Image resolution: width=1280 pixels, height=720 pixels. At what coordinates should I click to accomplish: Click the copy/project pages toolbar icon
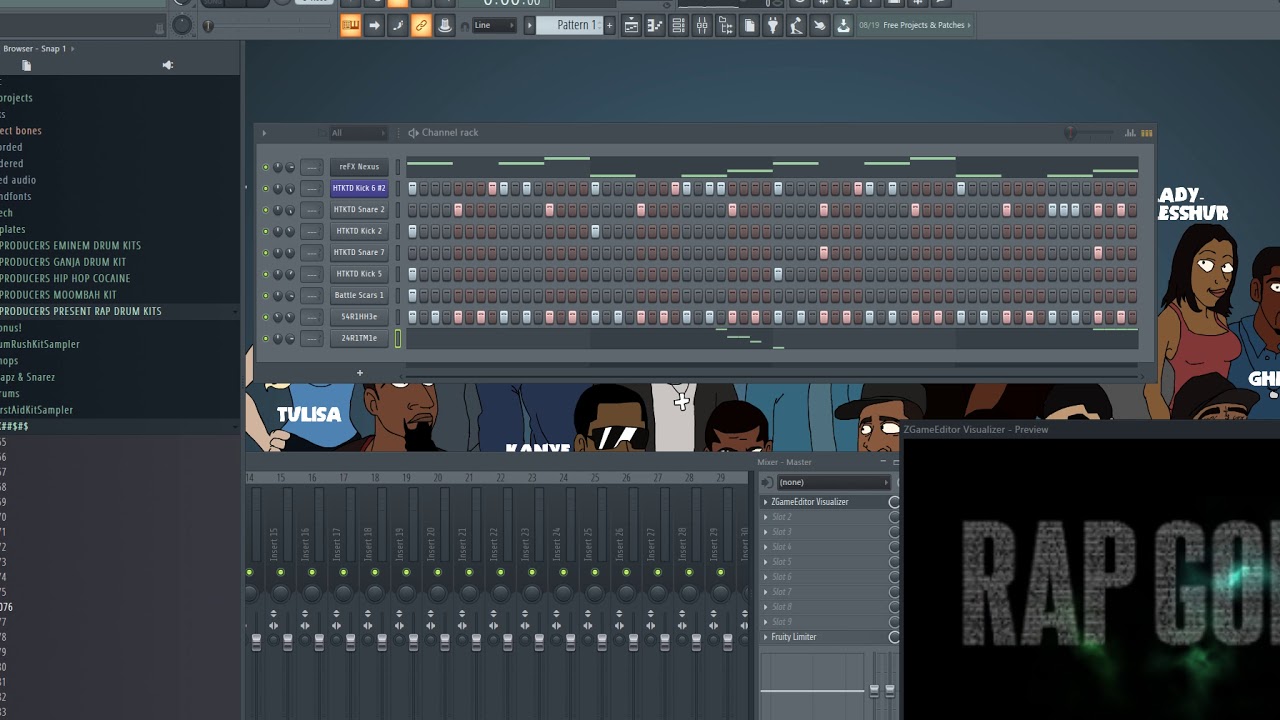coord(750,25)
